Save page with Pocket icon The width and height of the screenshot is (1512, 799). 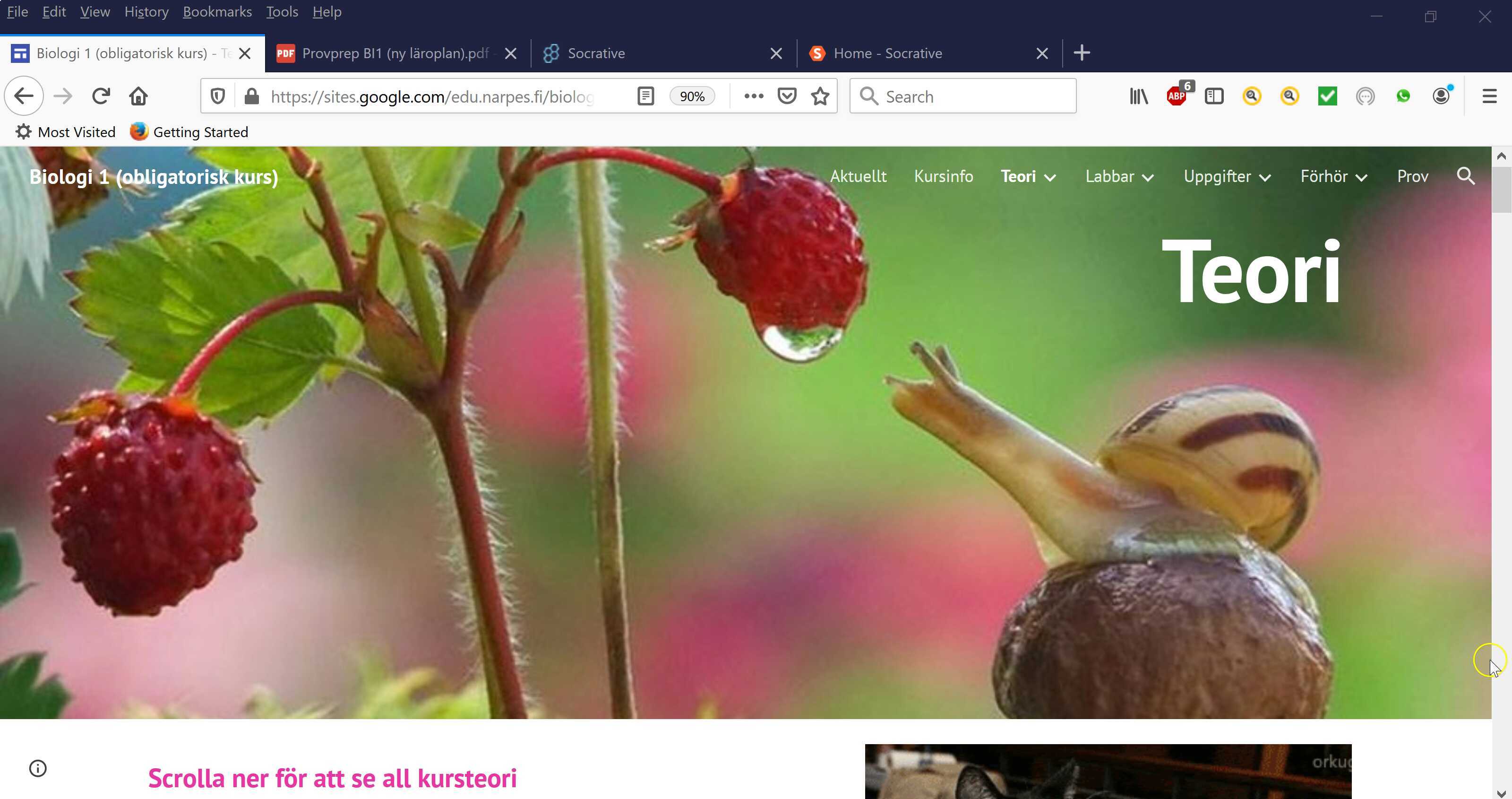[787, 96]
